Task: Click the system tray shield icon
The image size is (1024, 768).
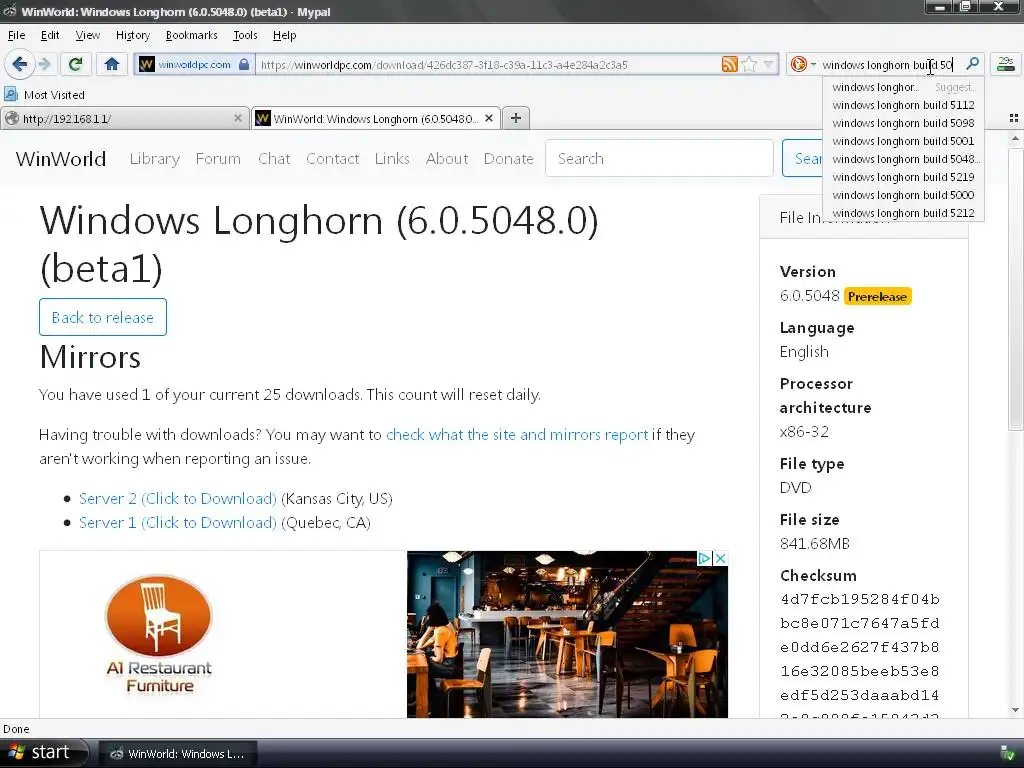Action: pos(1008,754)
